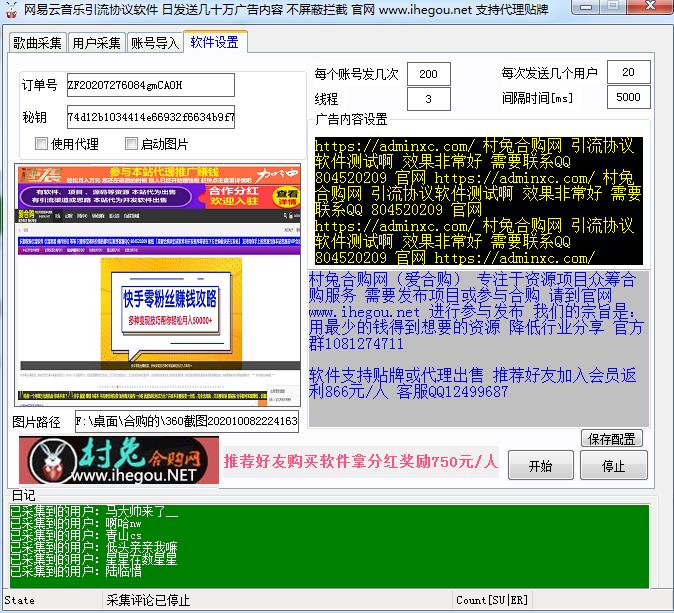Start sending with the 开始 button

pos(541,465)
